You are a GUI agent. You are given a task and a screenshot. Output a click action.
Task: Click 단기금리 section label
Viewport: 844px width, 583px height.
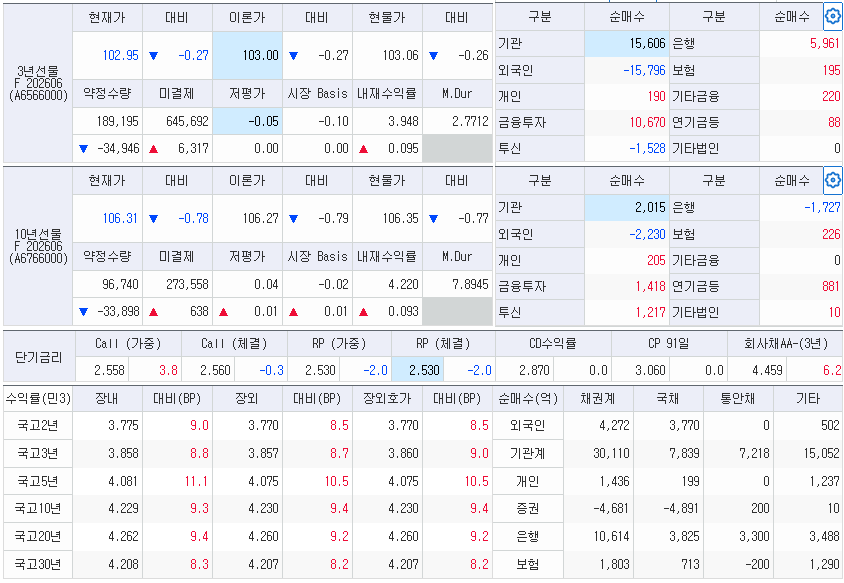pos(39,357)
